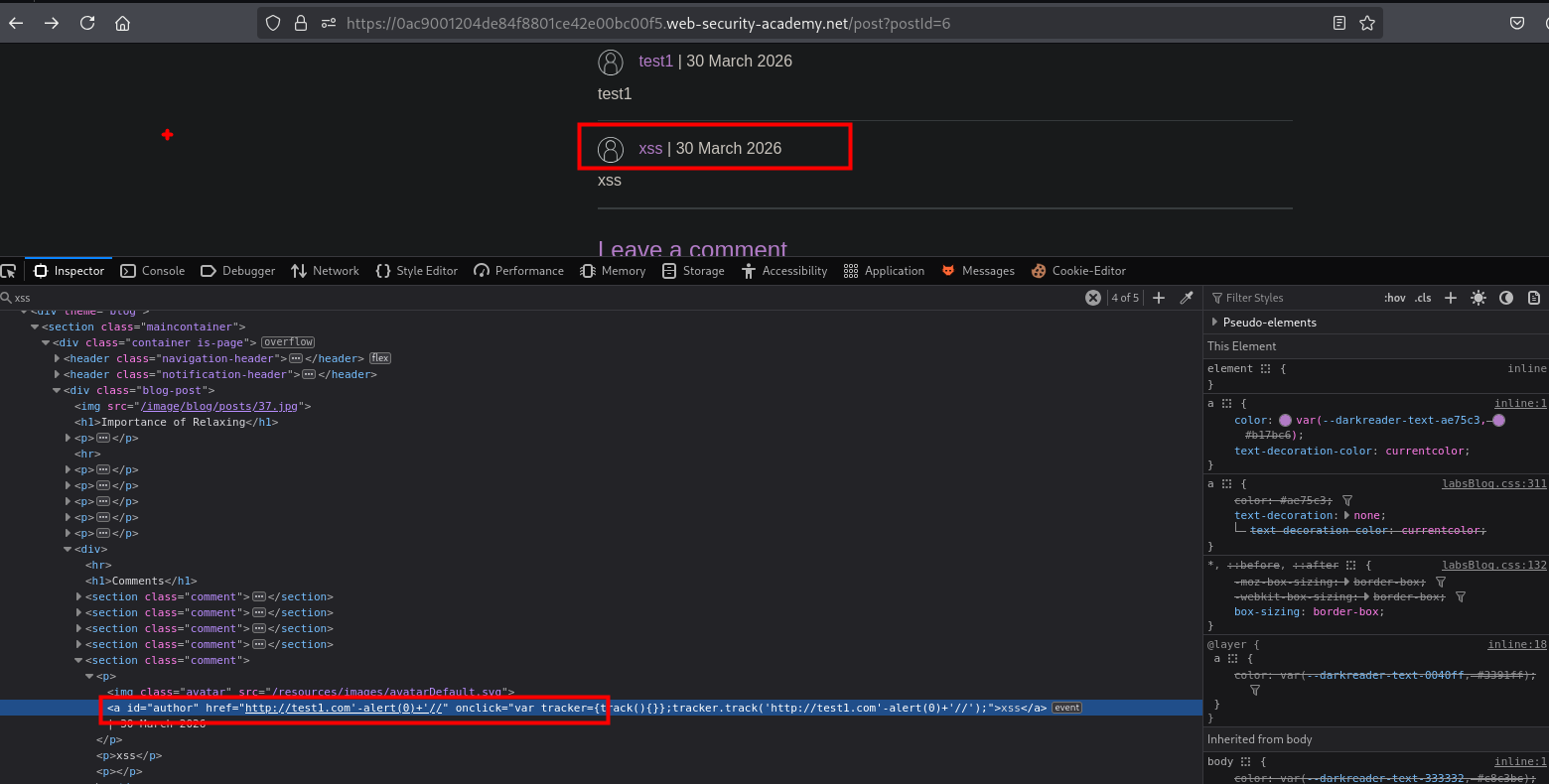This screenshot has width=1549, height=784.
Task: Bookmark this page with the star icon
Action: click(1367, 23)
